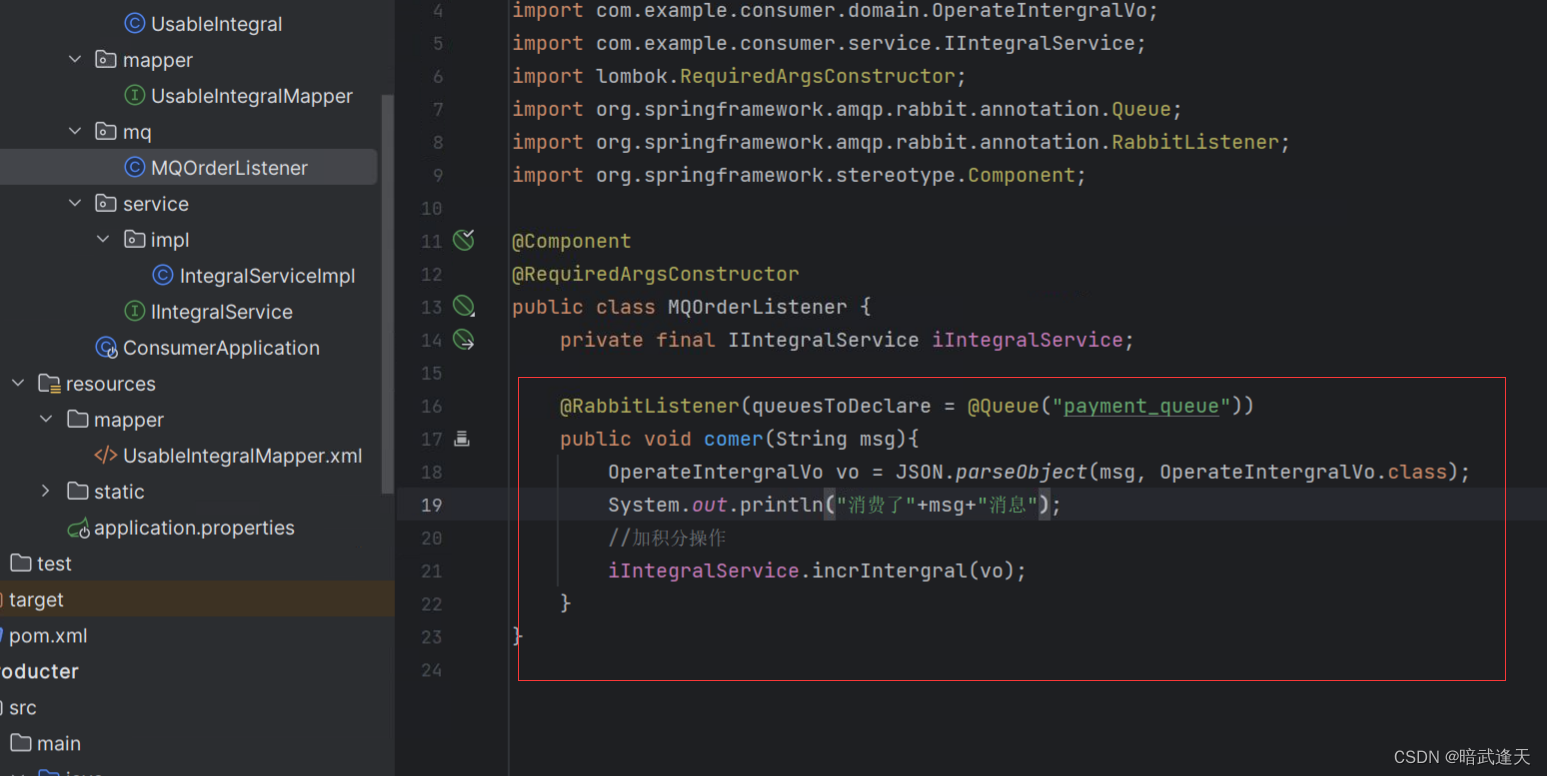This screenshot has height=776, width=1547.
Task: Click the impl package folder icon
Action: pos(133,240)
